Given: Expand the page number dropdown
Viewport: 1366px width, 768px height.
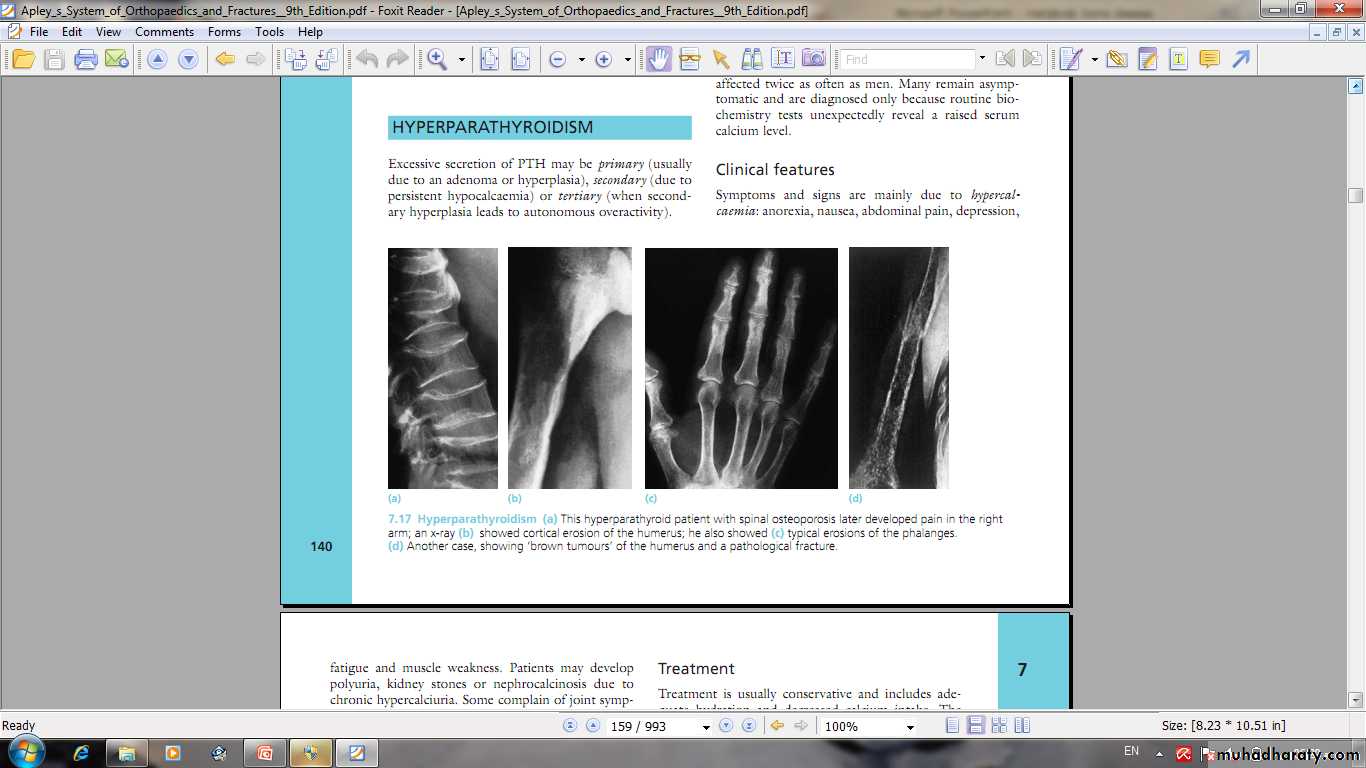Looking at the screenshot, I should 705,727.
